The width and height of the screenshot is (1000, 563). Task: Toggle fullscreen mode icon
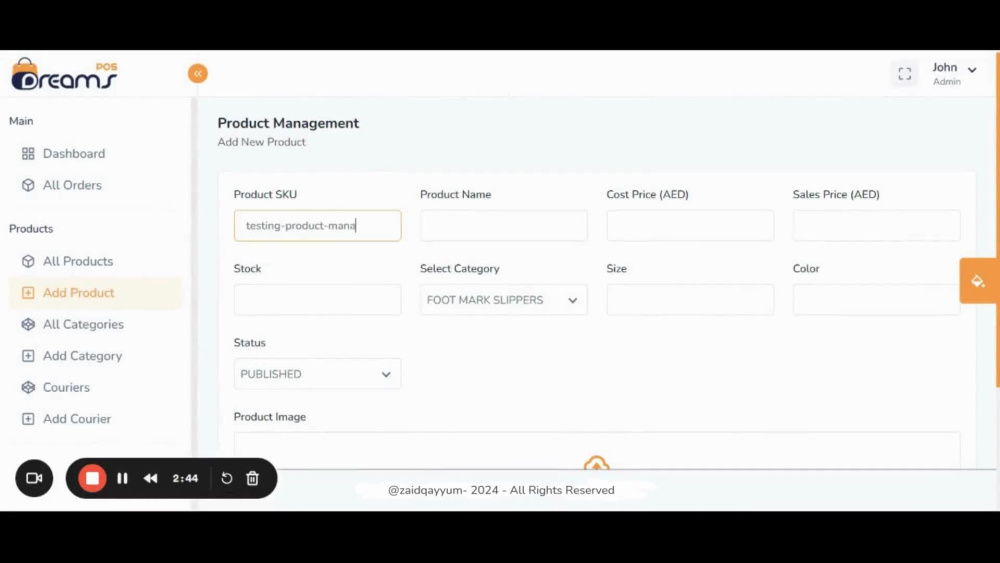point(904,74)
